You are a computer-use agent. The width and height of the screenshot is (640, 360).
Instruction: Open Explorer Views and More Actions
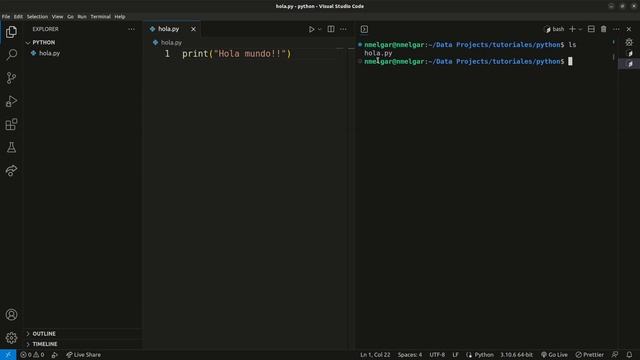131,29
